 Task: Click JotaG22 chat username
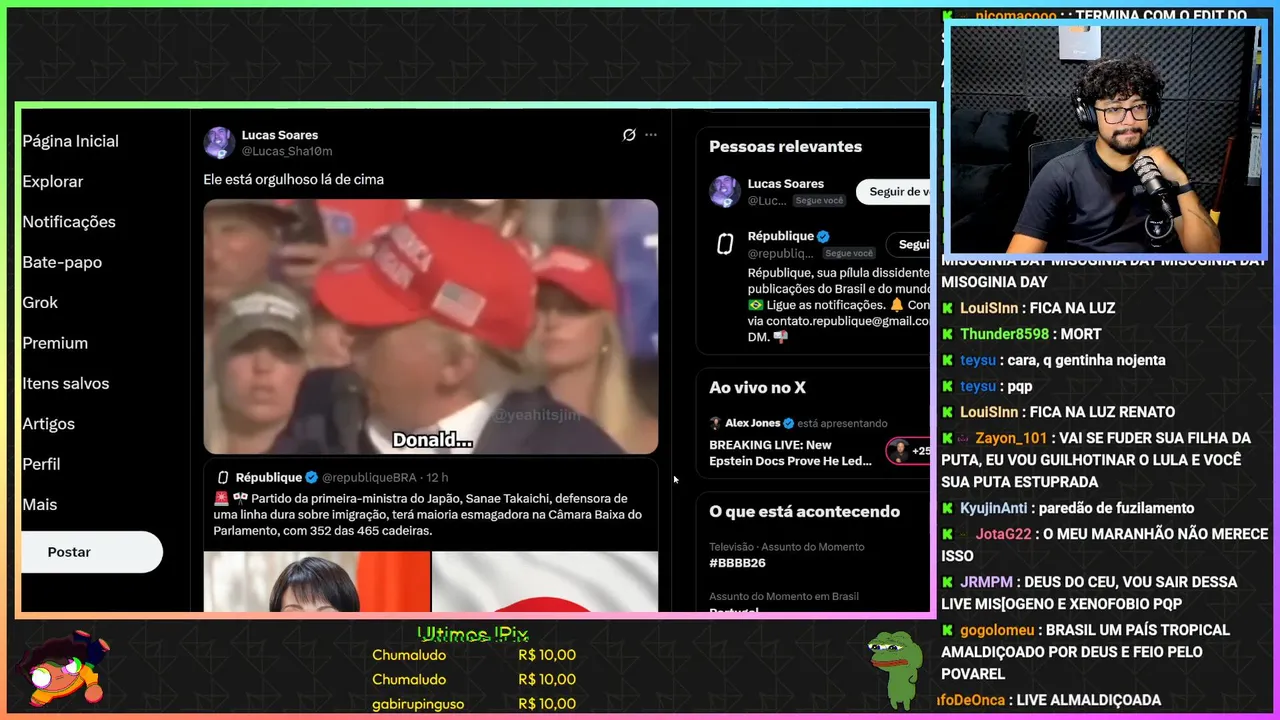(1003, 534)
